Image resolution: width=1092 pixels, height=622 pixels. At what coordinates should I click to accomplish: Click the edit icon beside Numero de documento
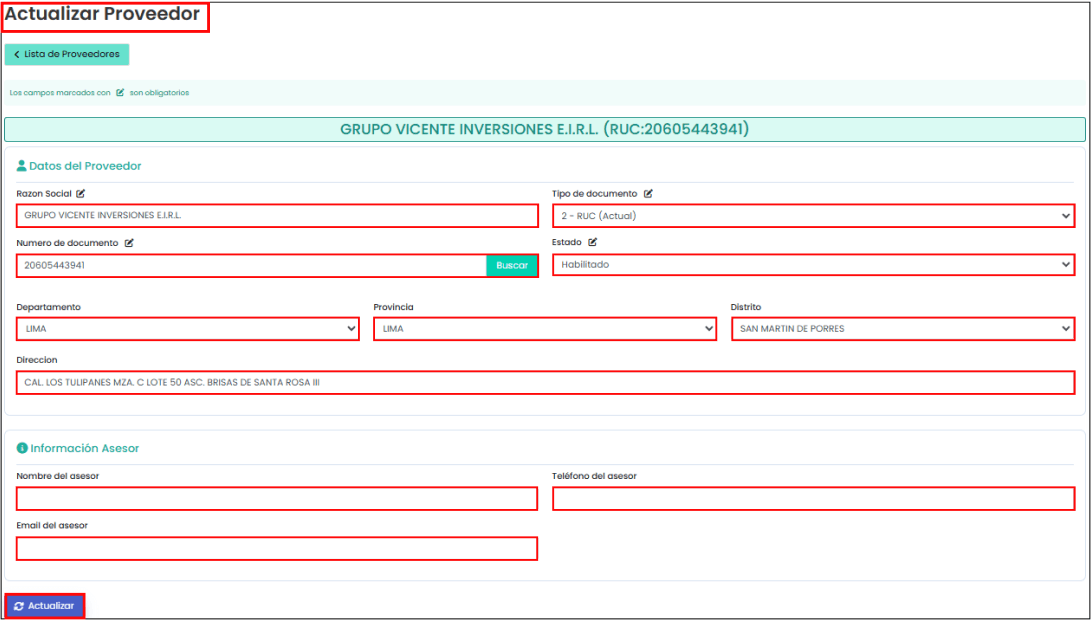tap(129, 243)
